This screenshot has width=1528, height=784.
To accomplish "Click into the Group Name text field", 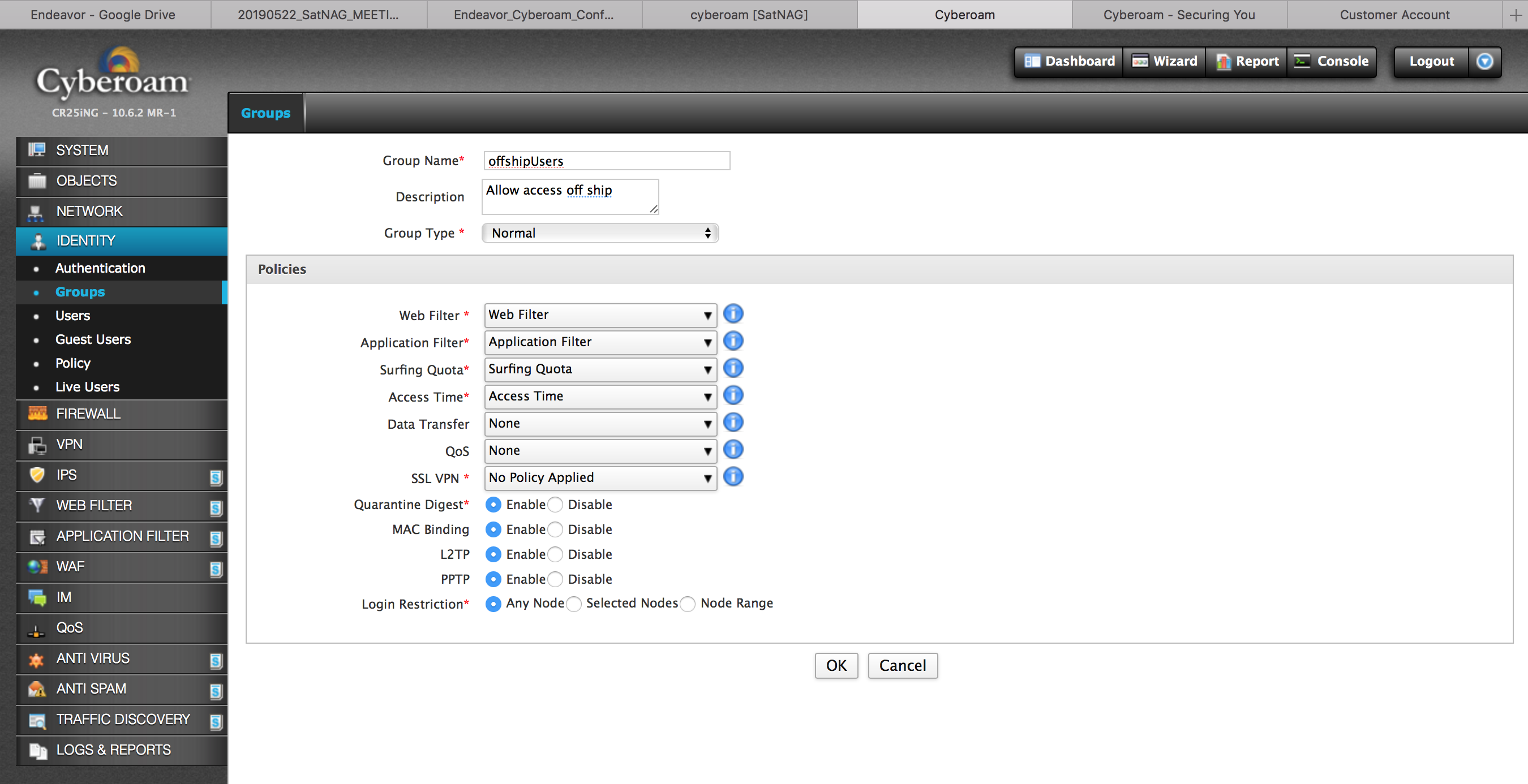I will coord(606,161).
